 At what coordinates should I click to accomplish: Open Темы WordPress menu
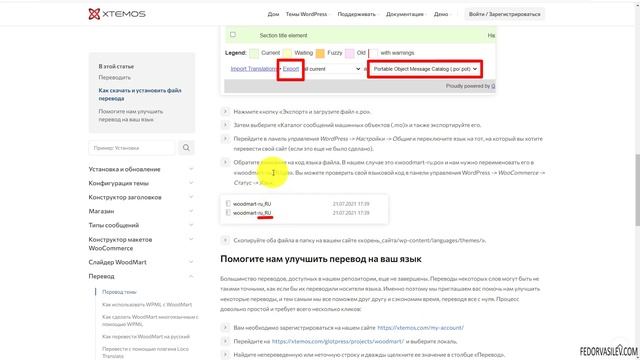pos(306,14)
